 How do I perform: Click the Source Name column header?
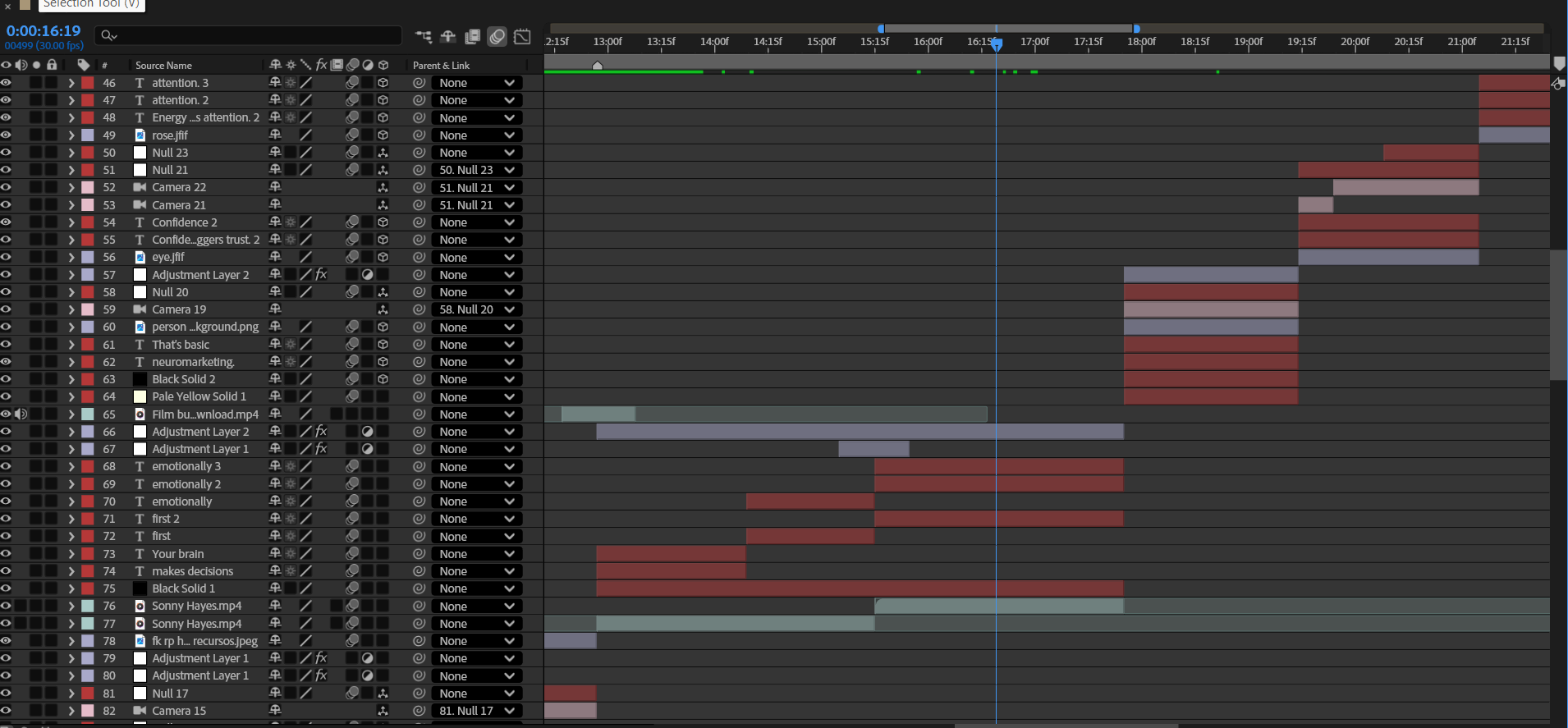[163, 66]
